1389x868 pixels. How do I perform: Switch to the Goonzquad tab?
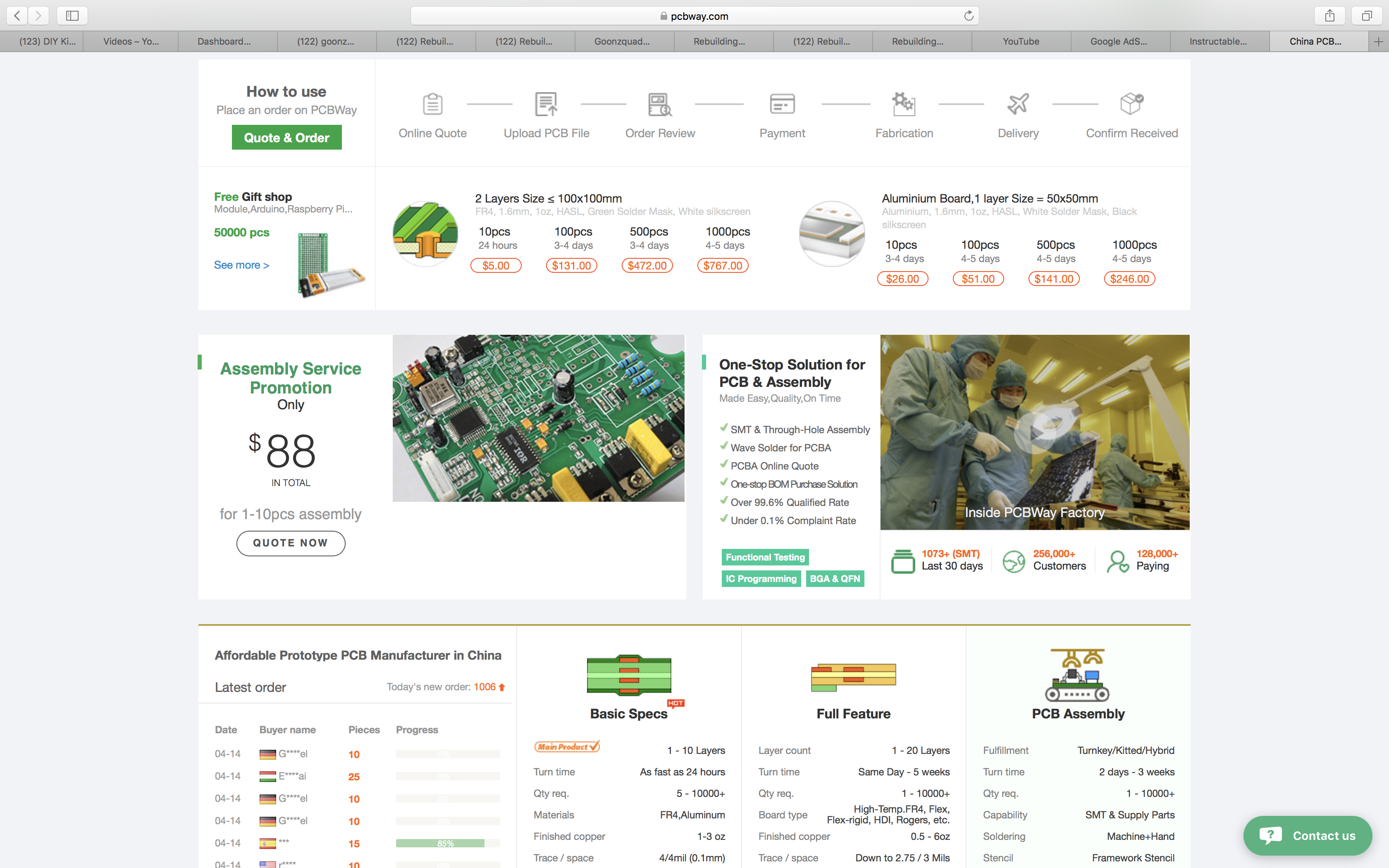(x=622, y=41)
